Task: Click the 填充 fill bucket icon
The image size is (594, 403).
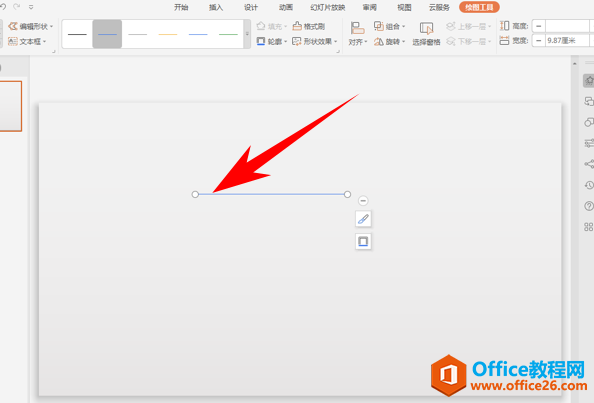Action: (261, 26)
